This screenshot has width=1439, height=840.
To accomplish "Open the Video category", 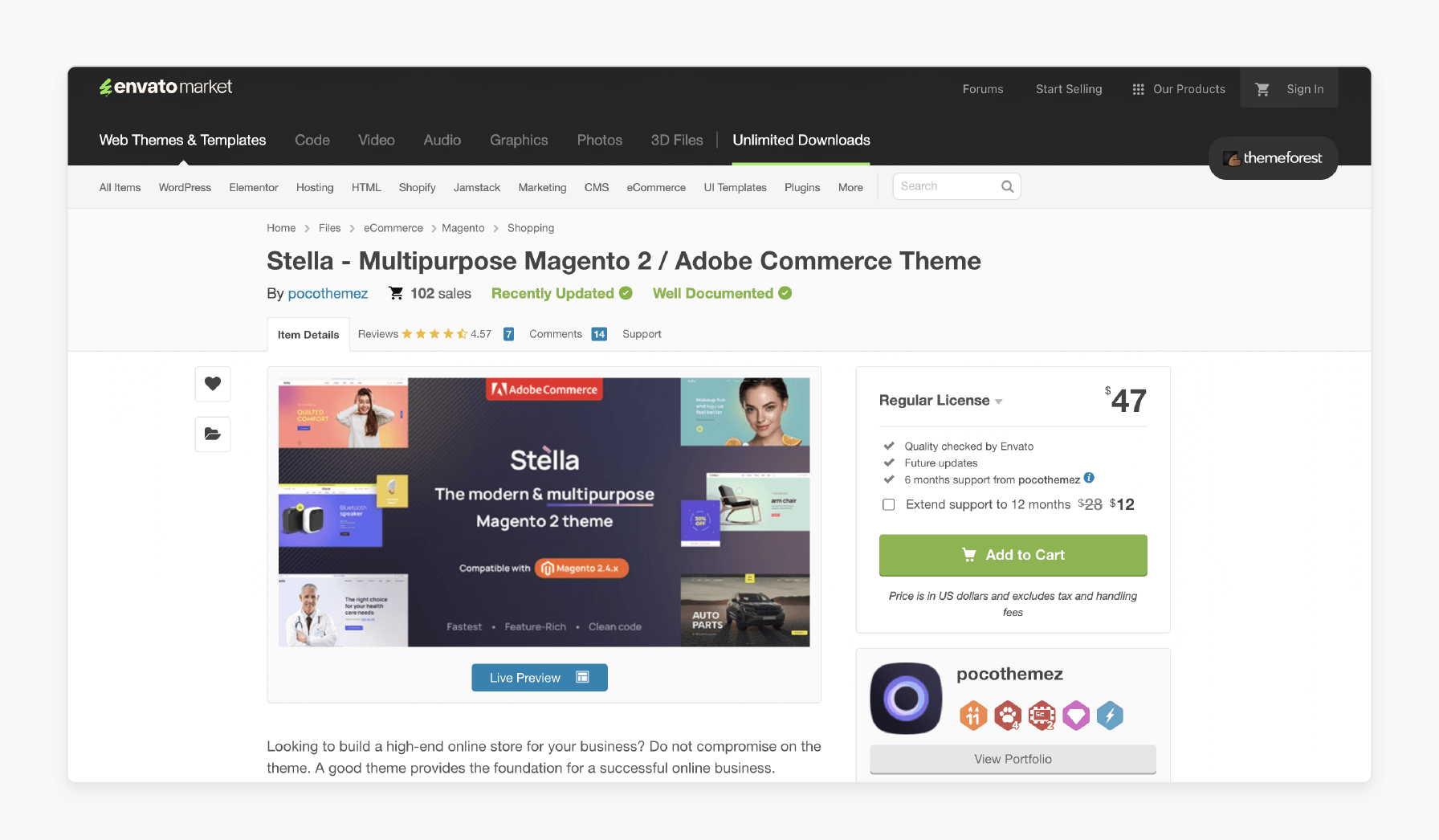I will [x=377, y=140].
